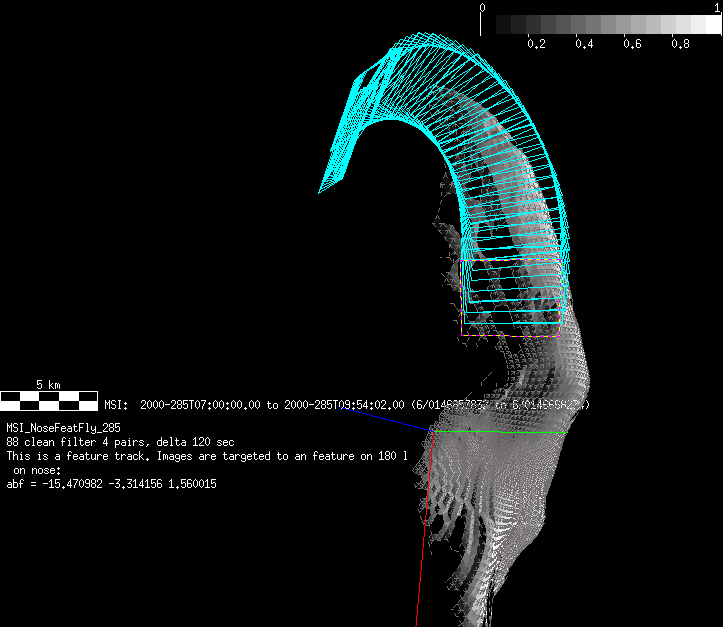
Task: Click the red dashed vertical line
Action: (x=428, y=490)
